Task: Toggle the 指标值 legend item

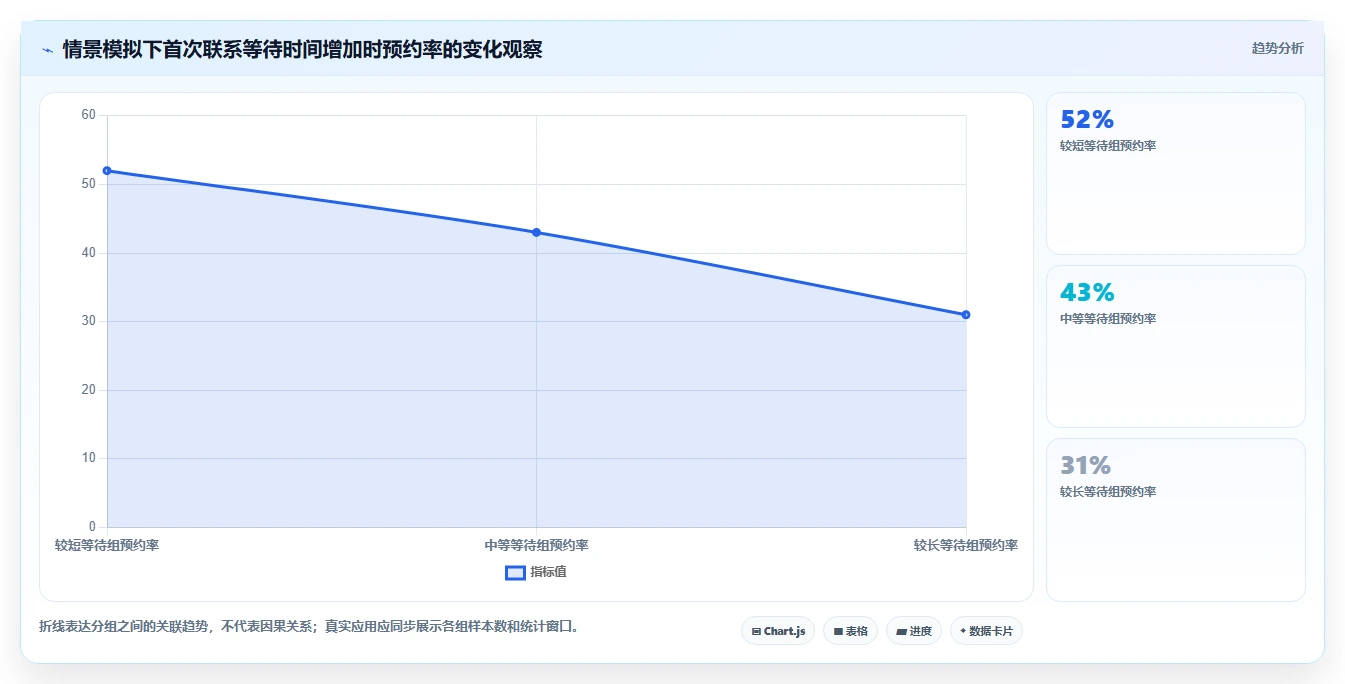Action: click(x=536, y=572)
